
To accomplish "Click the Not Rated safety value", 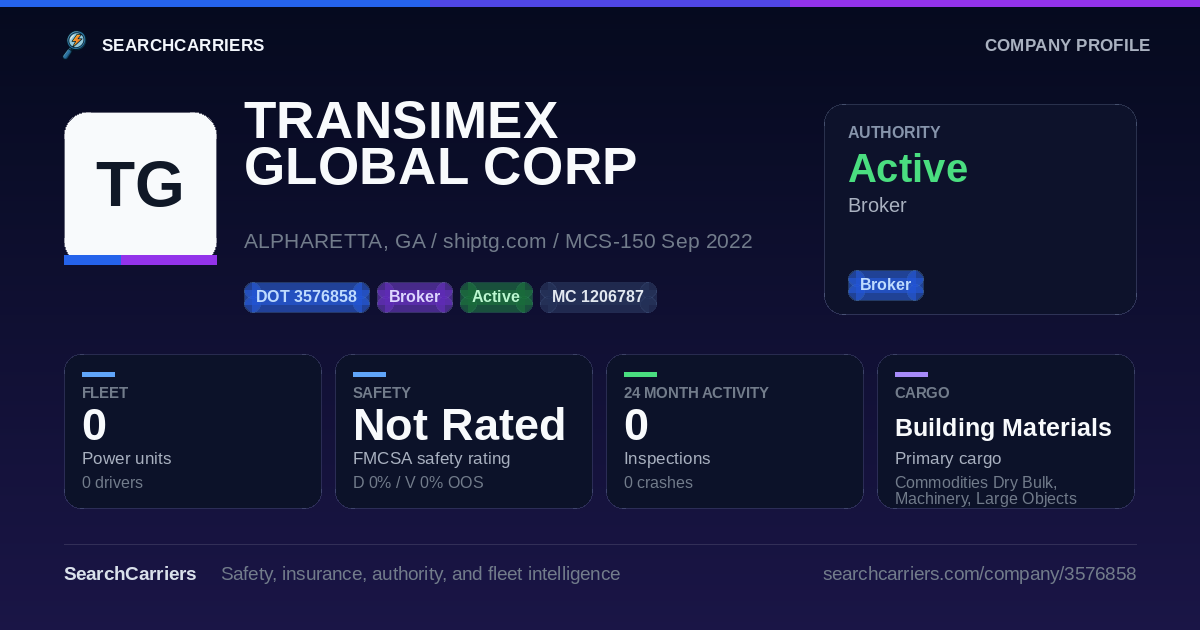I will click(x=459, y=425).
